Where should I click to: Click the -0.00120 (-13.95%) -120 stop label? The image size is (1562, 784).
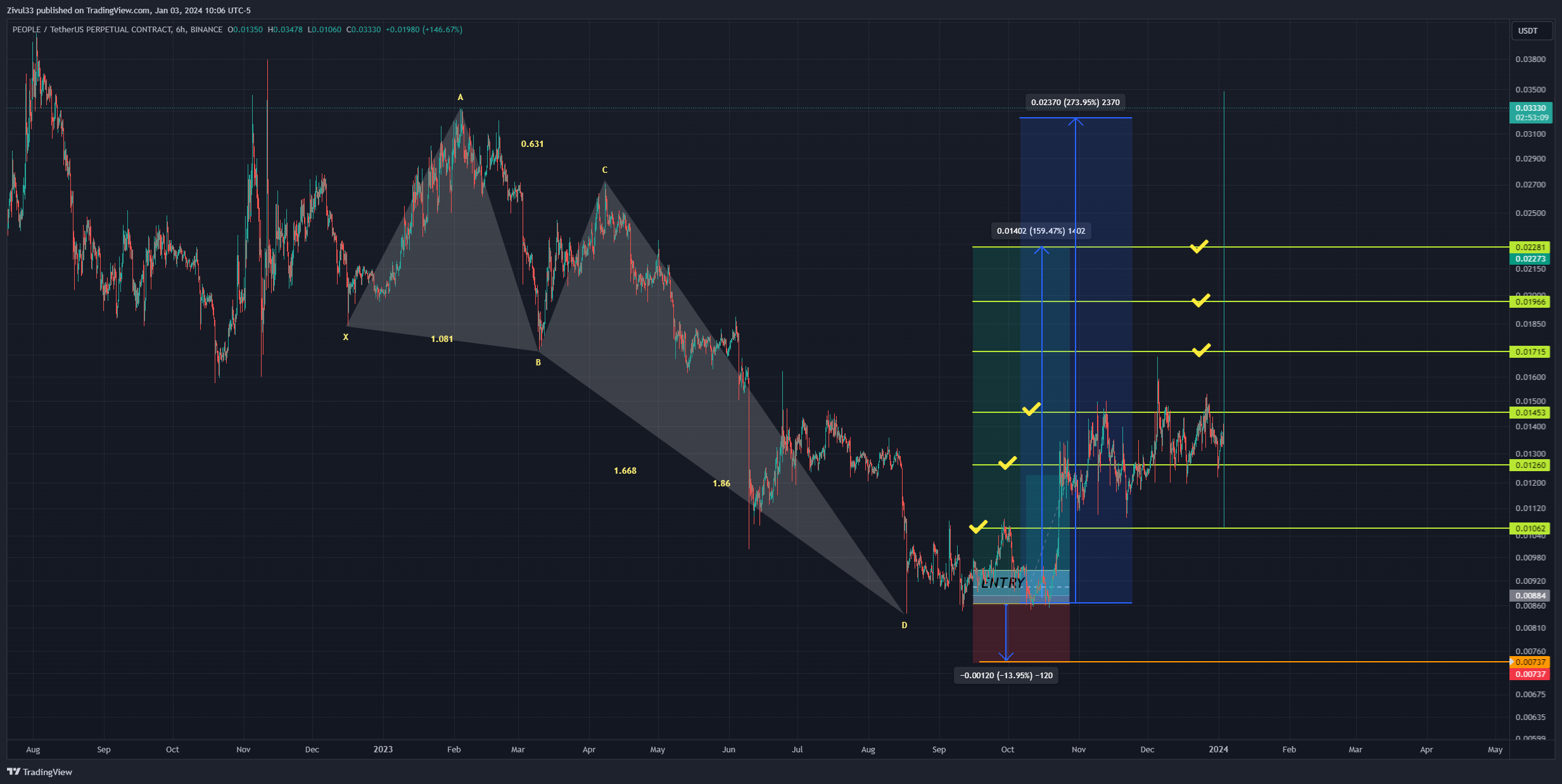1006,675
